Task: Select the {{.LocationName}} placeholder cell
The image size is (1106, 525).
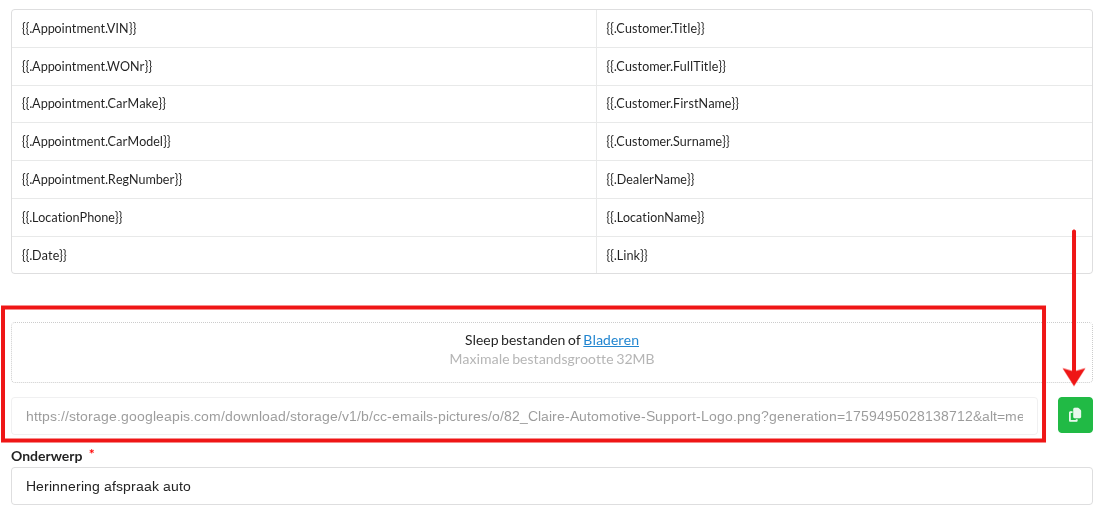Action: [655, 217]
